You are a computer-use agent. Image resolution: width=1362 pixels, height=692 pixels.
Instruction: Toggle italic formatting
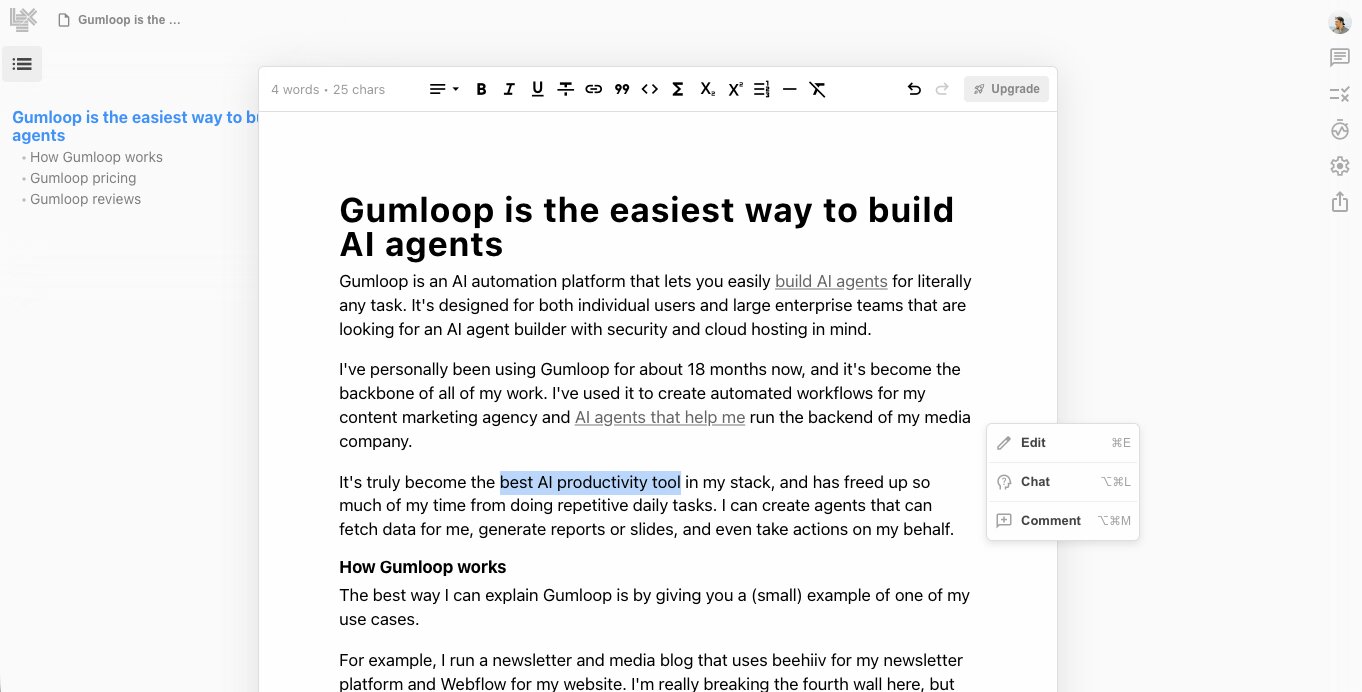click(509, 89)
